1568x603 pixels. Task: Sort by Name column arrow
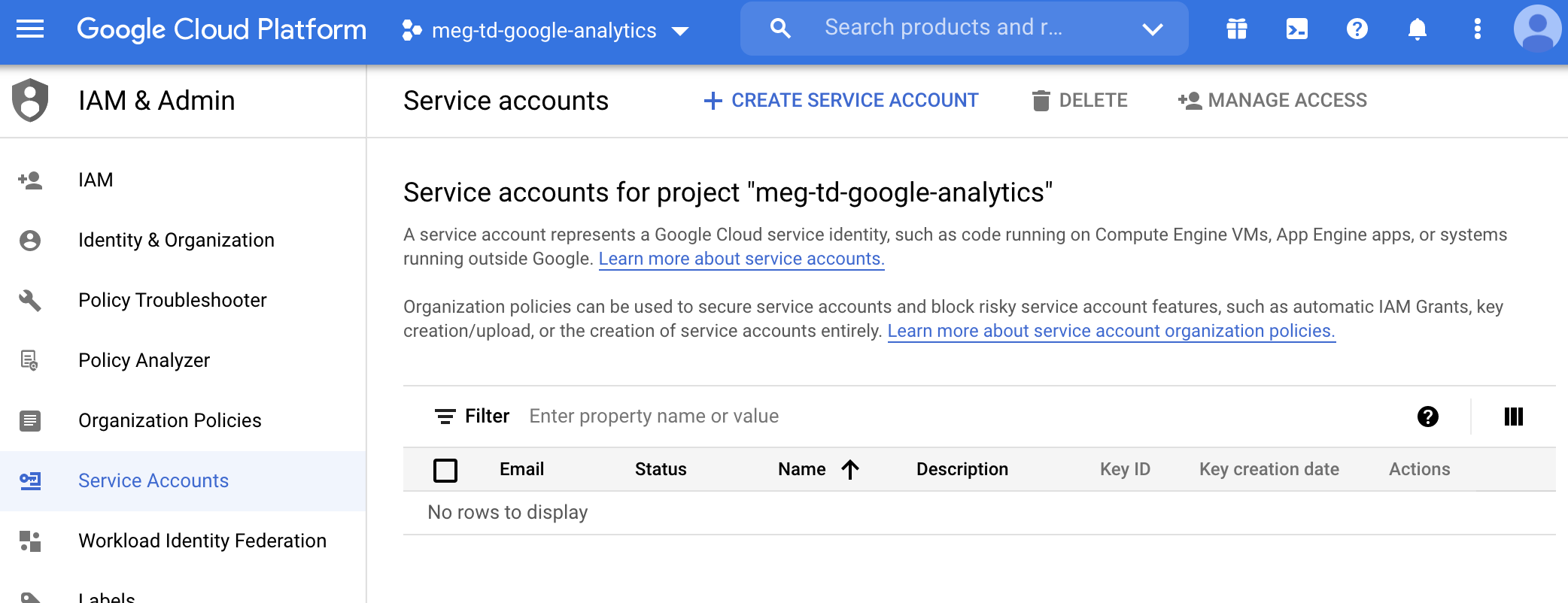(850, 469)
